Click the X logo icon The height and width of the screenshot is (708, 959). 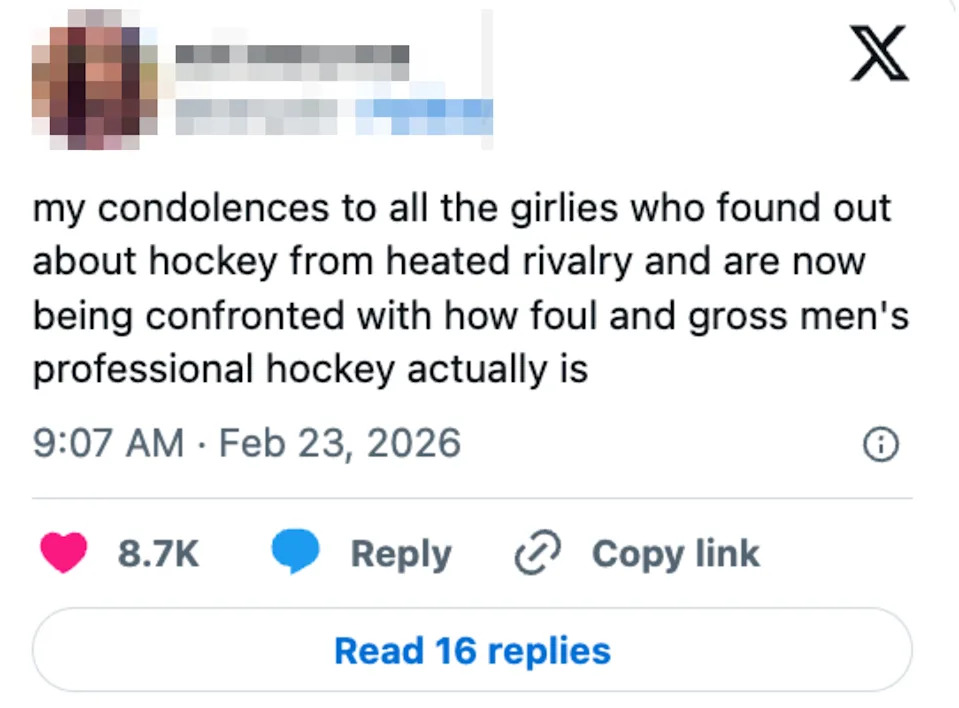(878, 53)
